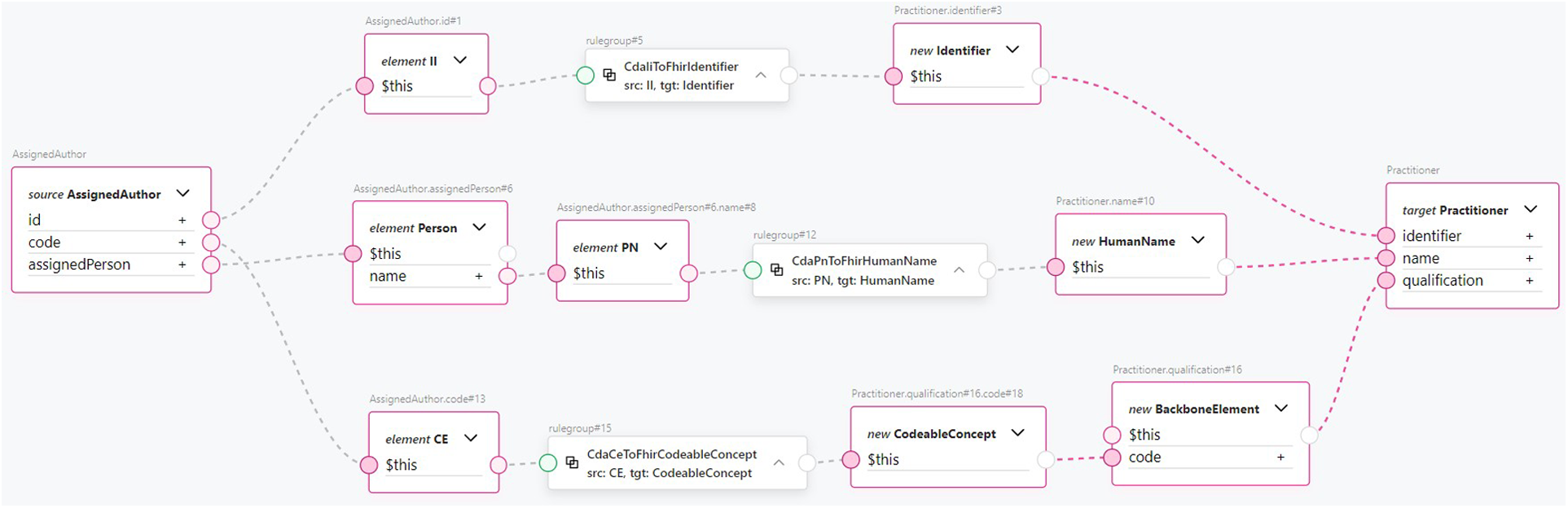Open target Practitioner node chevron
The height and width of the screenshot is (508, 1568).
click(x=1531, y=209)
